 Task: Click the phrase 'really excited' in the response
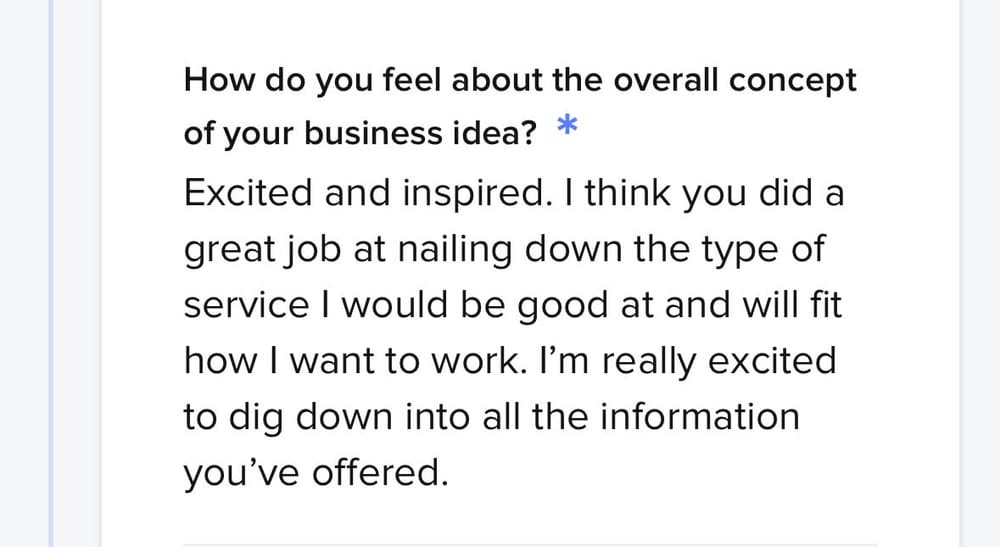click(x=722, y=360)
